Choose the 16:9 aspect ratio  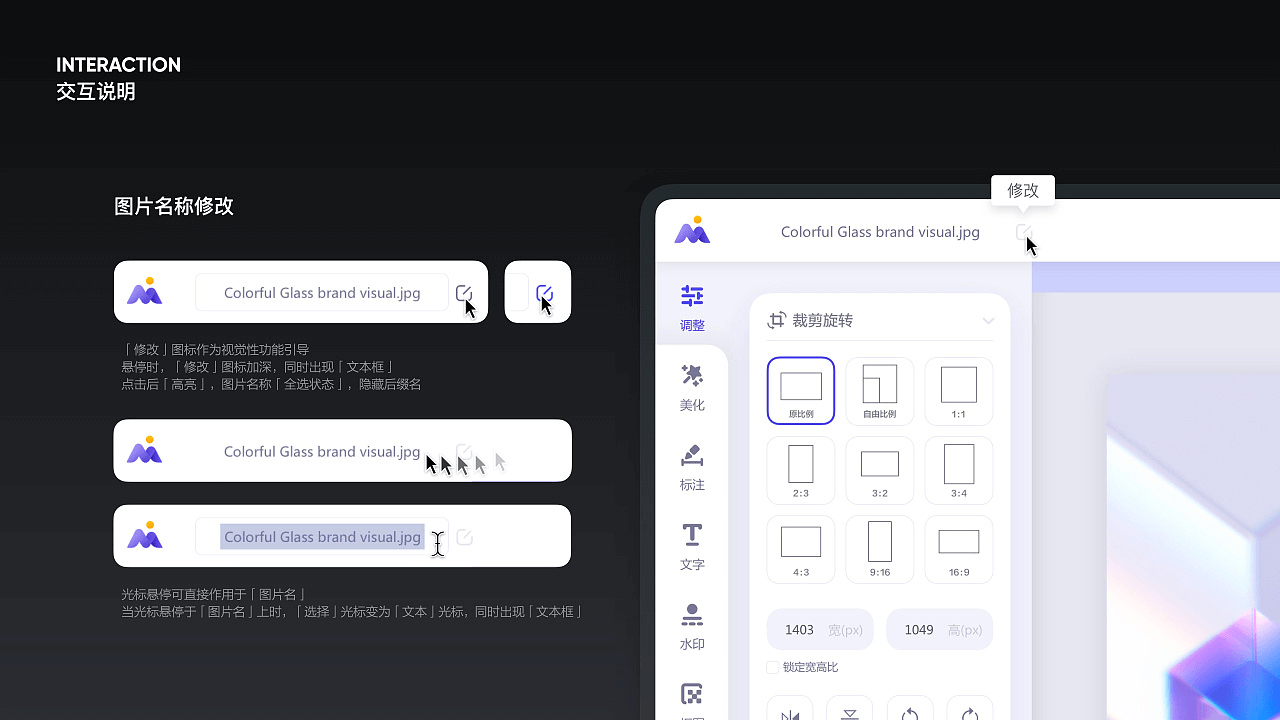click(959, 549)
